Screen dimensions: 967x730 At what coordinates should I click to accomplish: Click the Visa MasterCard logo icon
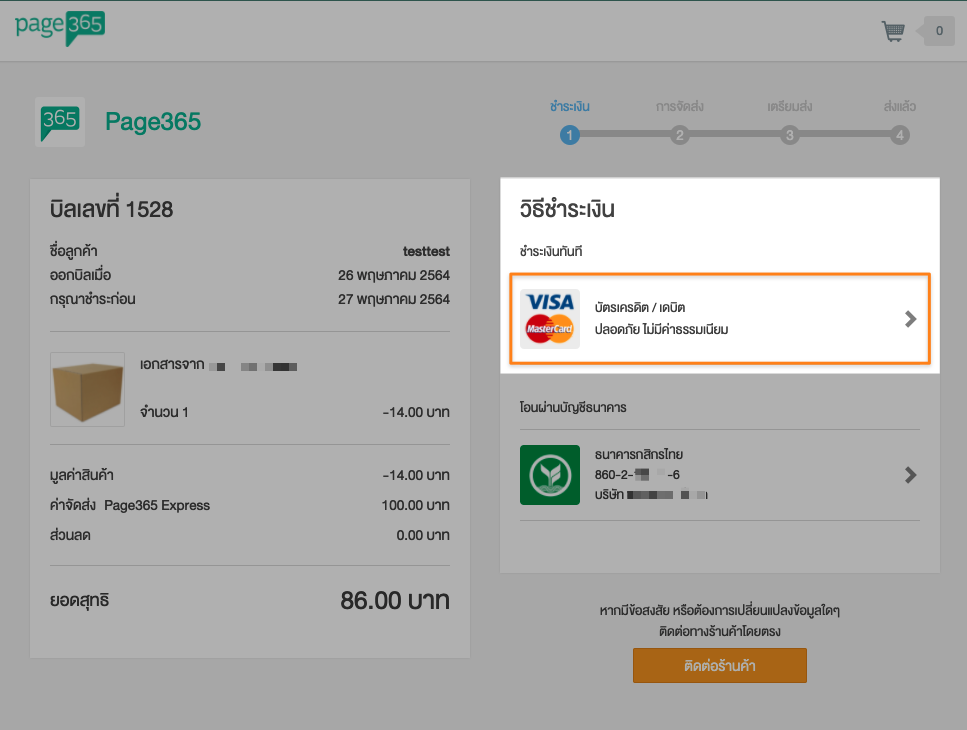pos(550,319)
